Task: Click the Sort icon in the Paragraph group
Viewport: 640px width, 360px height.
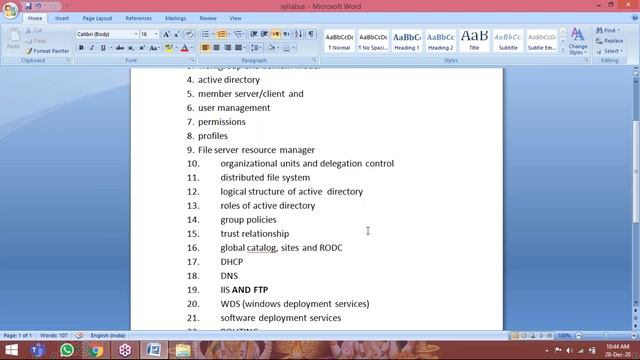Action: 298,34
